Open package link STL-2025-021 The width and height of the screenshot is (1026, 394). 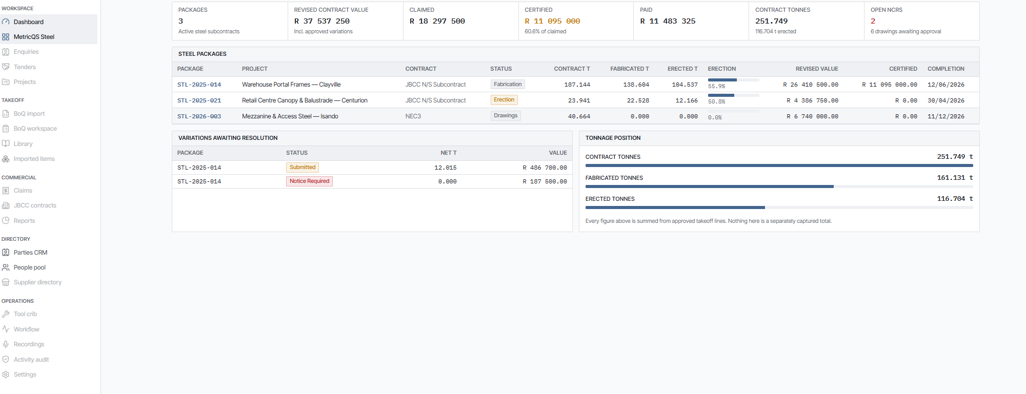coord(199,100)
